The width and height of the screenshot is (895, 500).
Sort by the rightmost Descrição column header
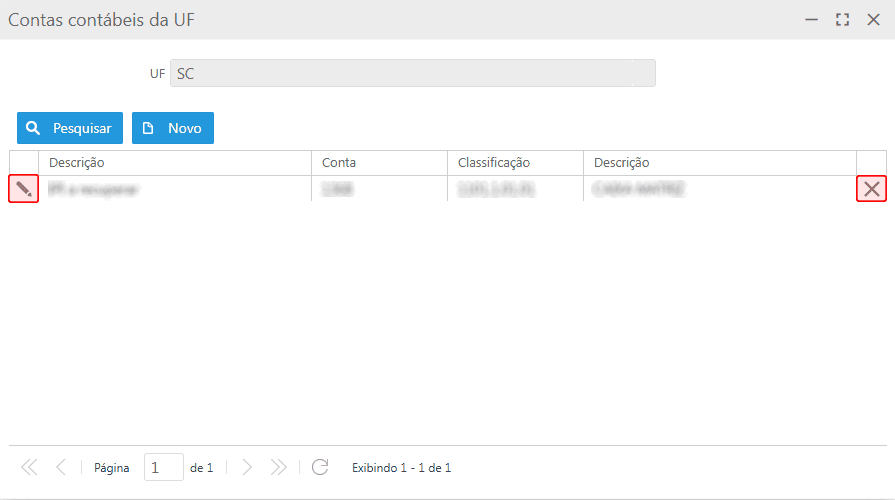[x=719, y=163]
